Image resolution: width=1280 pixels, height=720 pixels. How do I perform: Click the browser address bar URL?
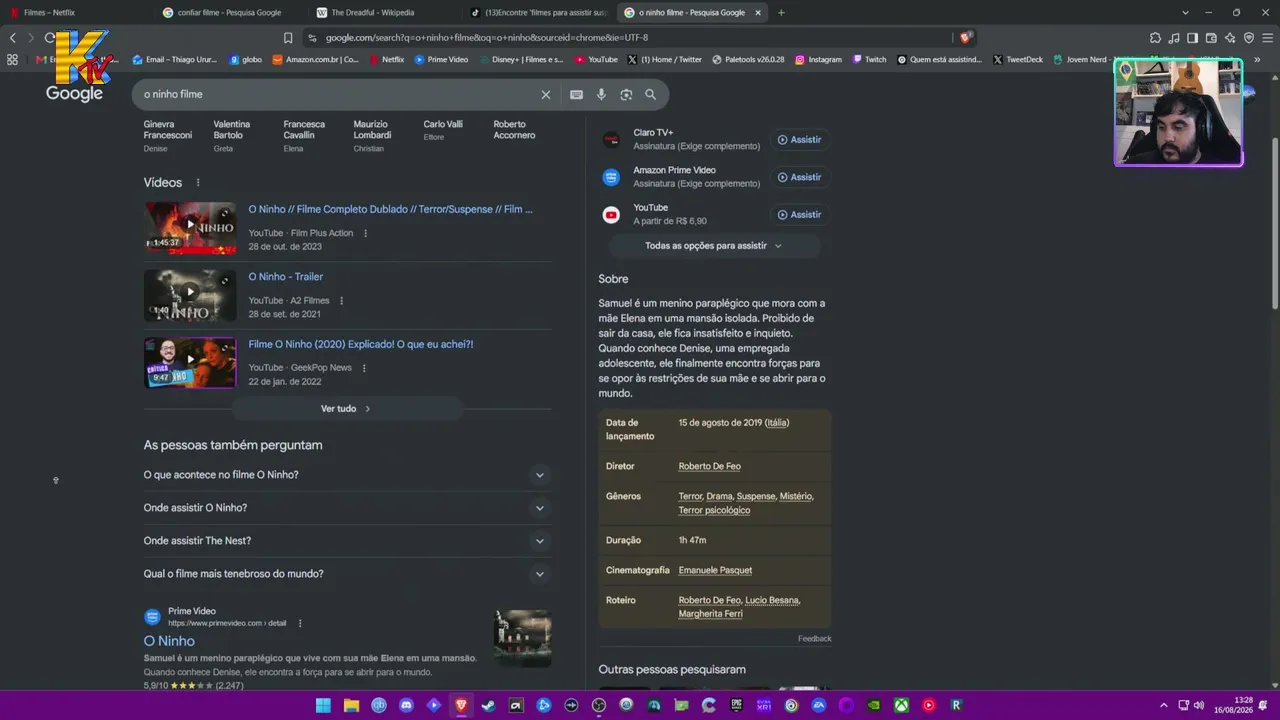[x=487, y=38]
